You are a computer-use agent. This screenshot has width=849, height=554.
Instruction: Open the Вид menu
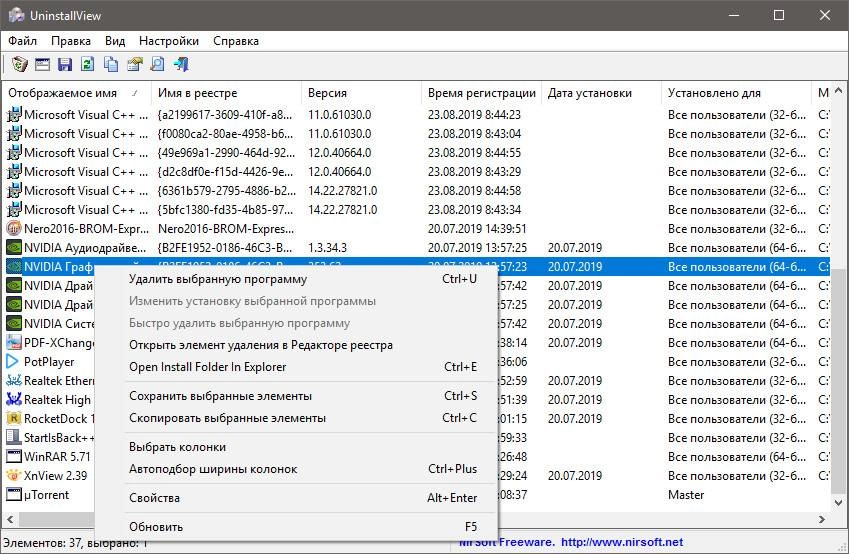115,41
